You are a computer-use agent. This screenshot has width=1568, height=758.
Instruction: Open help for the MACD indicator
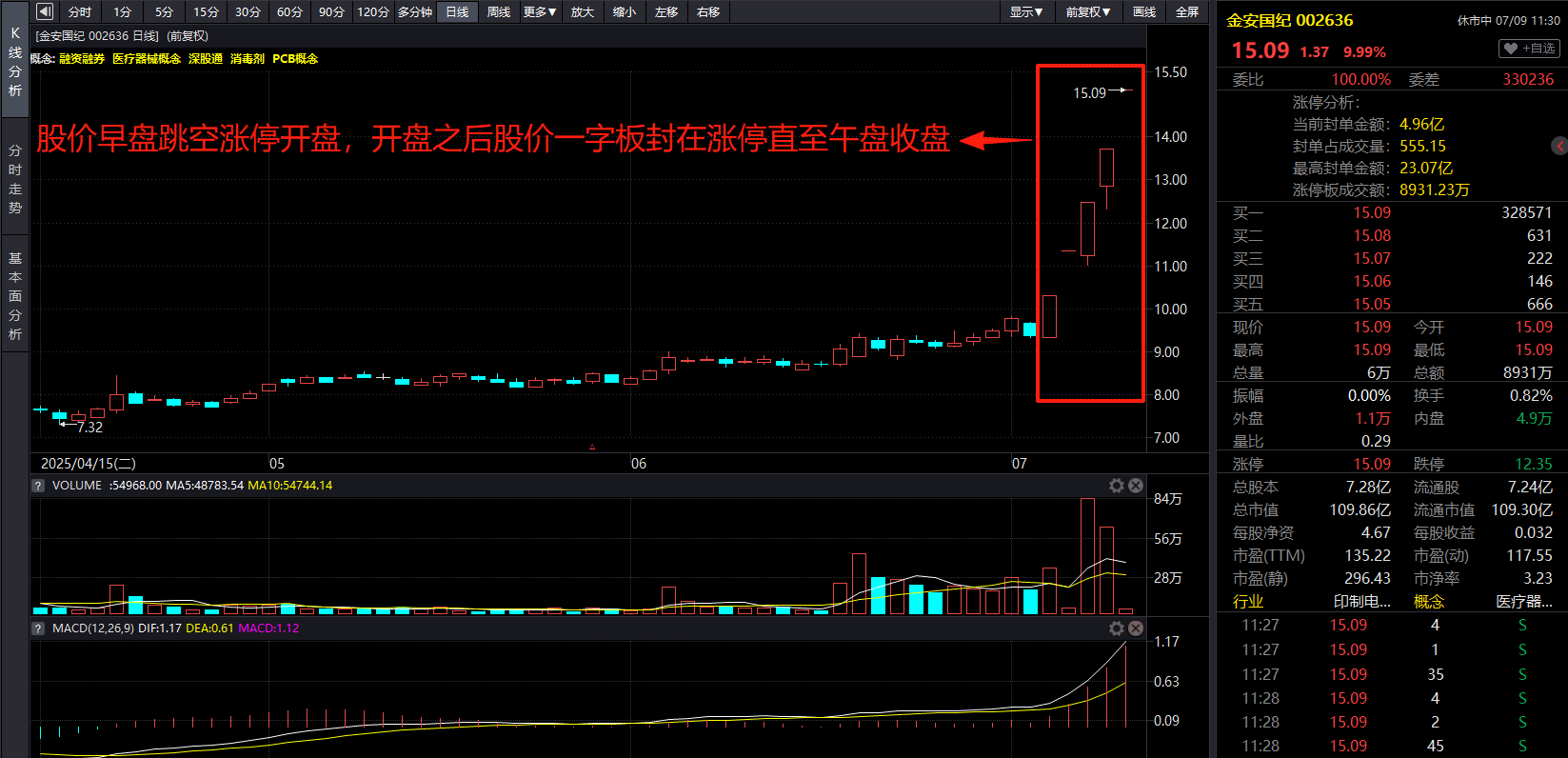(x=38, y=628)
